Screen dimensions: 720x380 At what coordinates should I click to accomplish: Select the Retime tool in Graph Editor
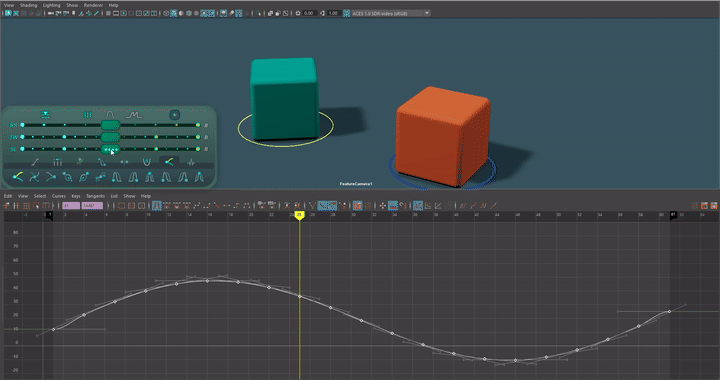(x=46, y=206)
